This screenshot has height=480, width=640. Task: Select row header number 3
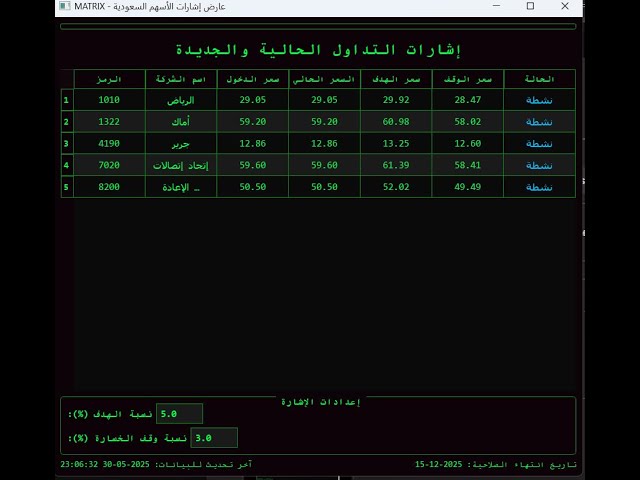pos(67,143)
